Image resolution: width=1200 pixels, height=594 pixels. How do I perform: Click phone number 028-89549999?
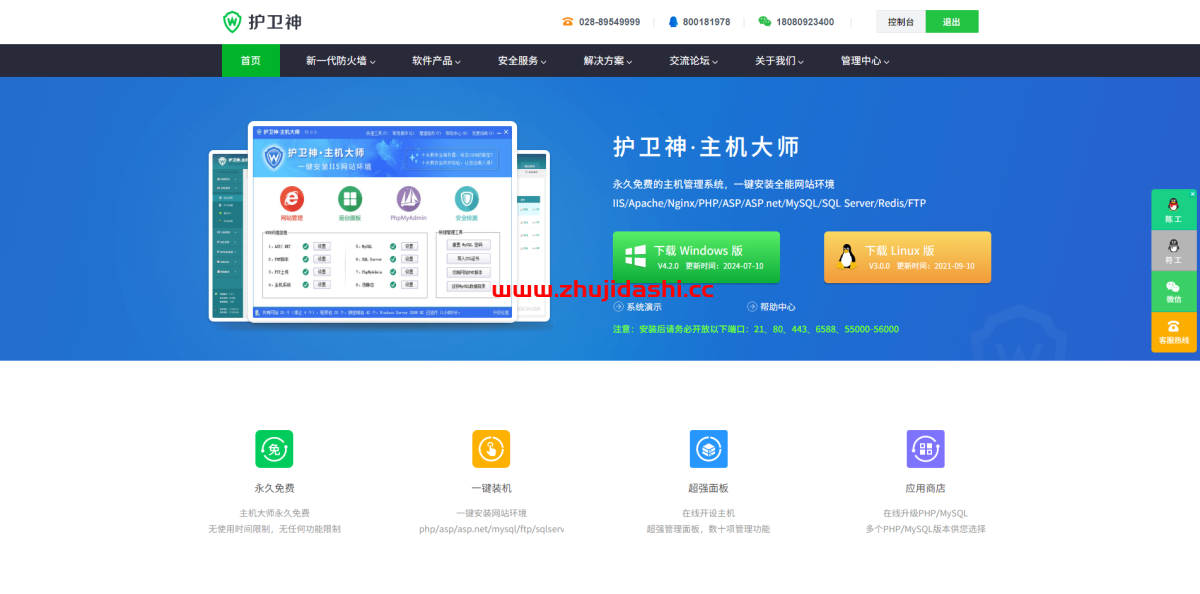pos(609,22)
